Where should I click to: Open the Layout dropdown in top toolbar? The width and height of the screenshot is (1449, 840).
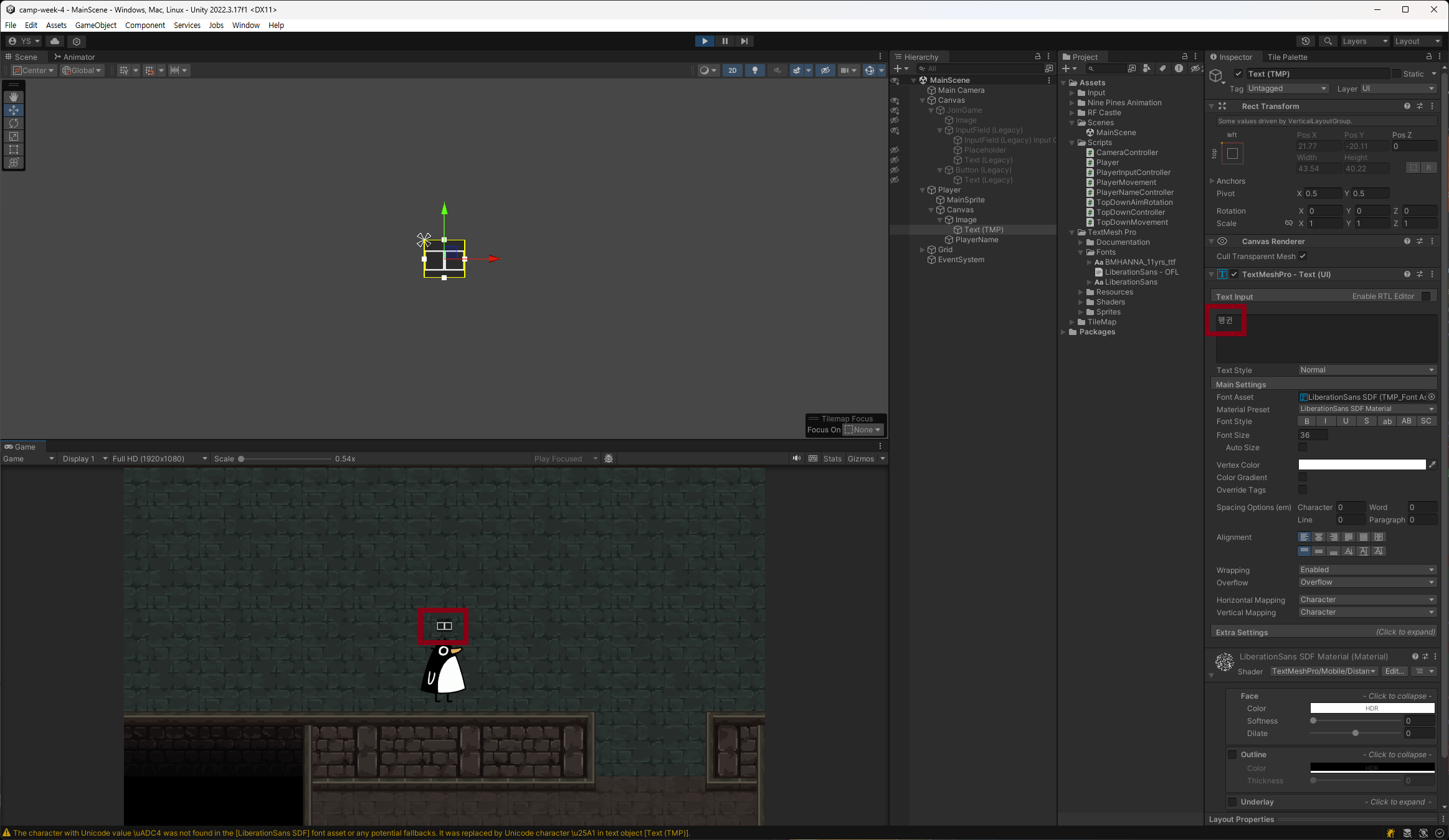1417,41
